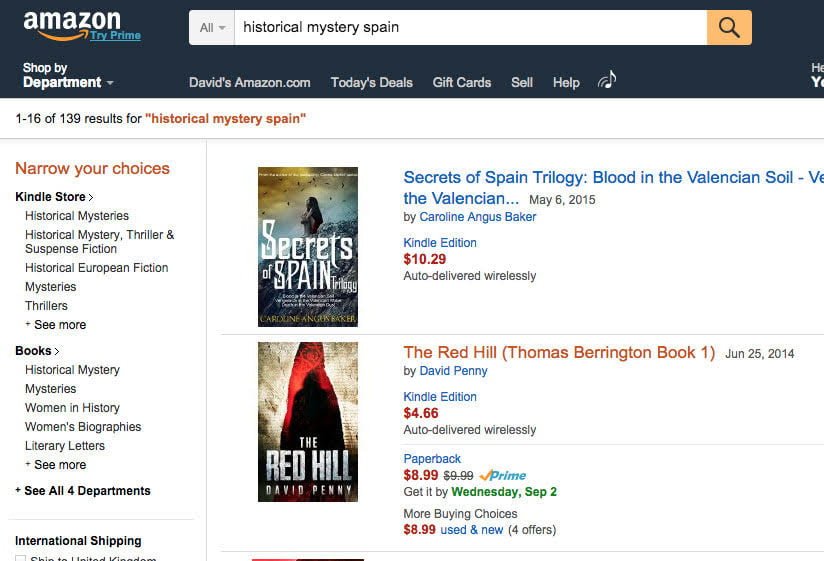824x561 pixels.
Task: Open the Amazon Music note icon
Action: pyautogui.click(x=607, y=80)
